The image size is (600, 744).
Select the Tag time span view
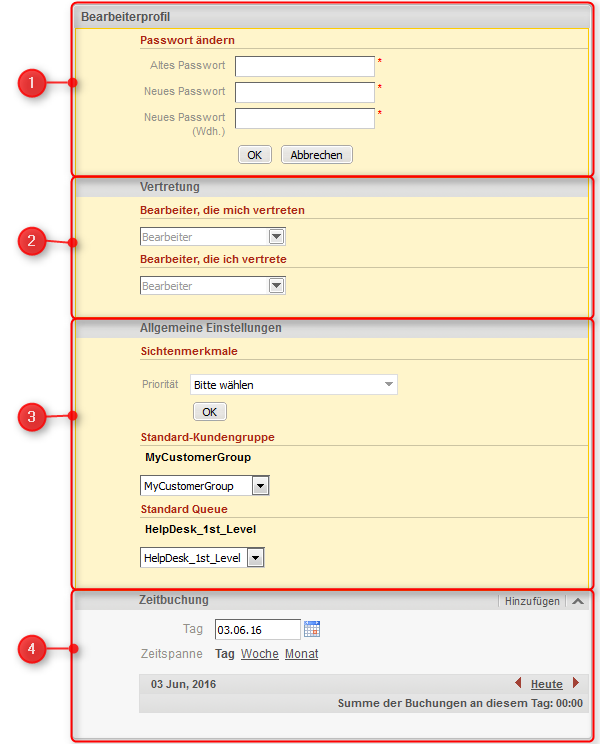[x=225, y=654]
